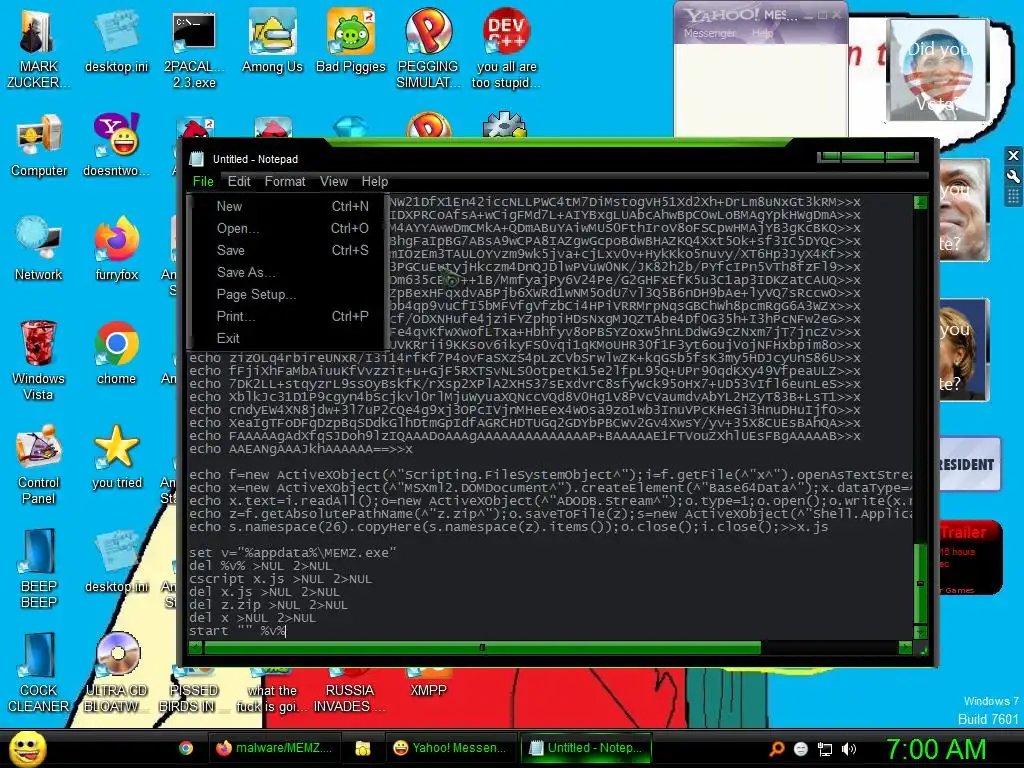
Task: Select the PISSED BIRDS IN desktop icon
Action: coord(194,691)
